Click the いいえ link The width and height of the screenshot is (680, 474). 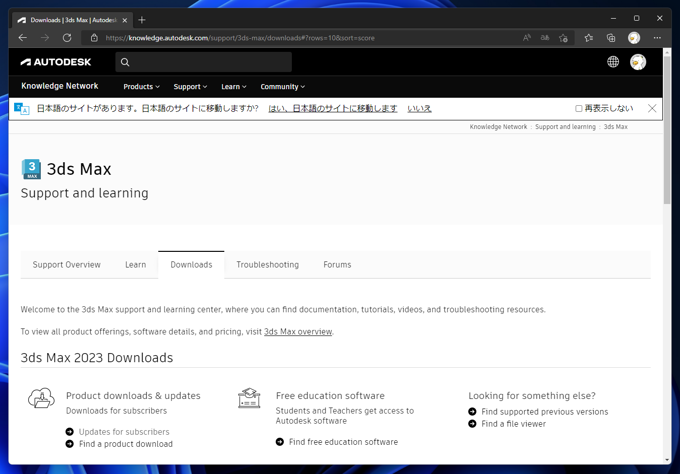click(x=419, y=108)
